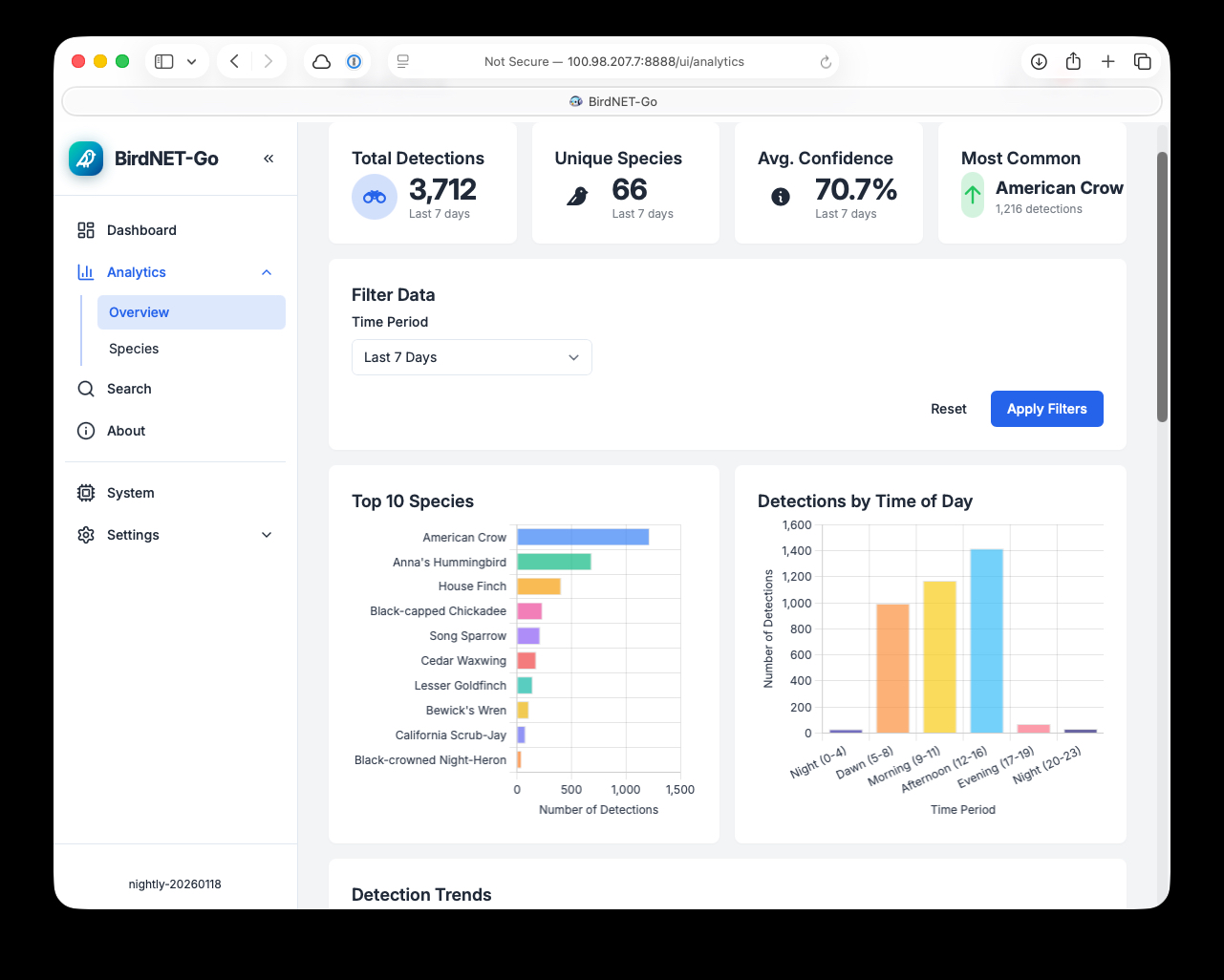Open the Time Period dropdown

click(x=472, y=357)
